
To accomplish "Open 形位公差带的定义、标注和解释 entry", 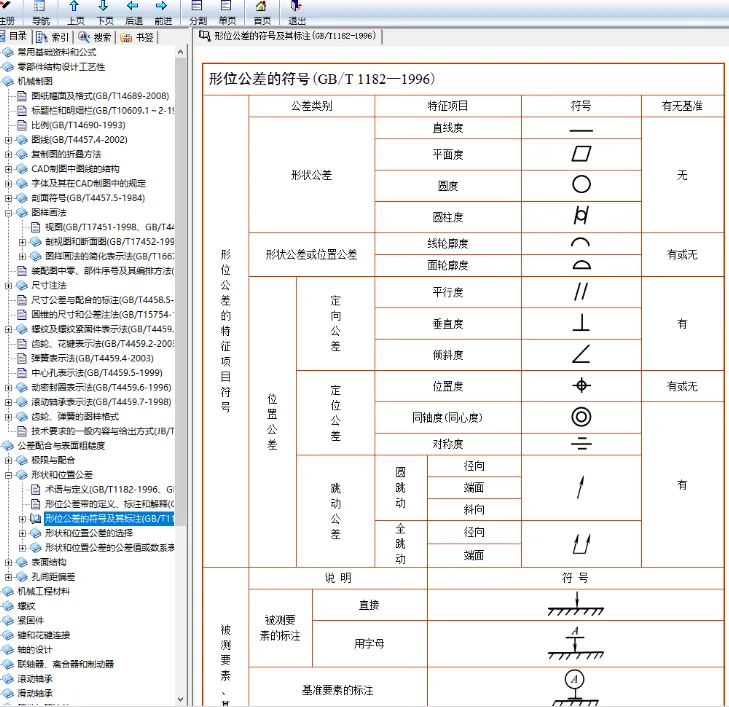I will [109, 504].
